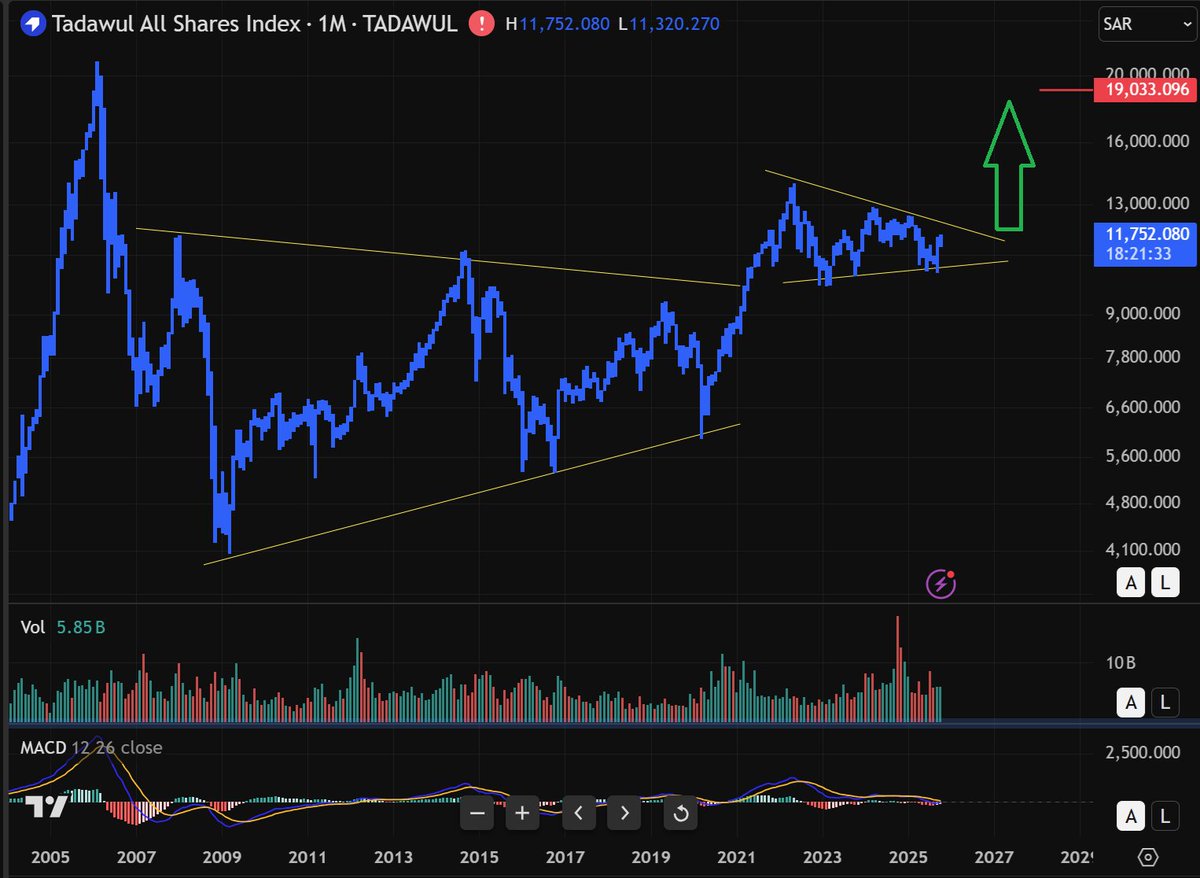Click the 5.85 B volume value
The width and height of the screenshot is (1200, 878).
[x=79, y=627]
